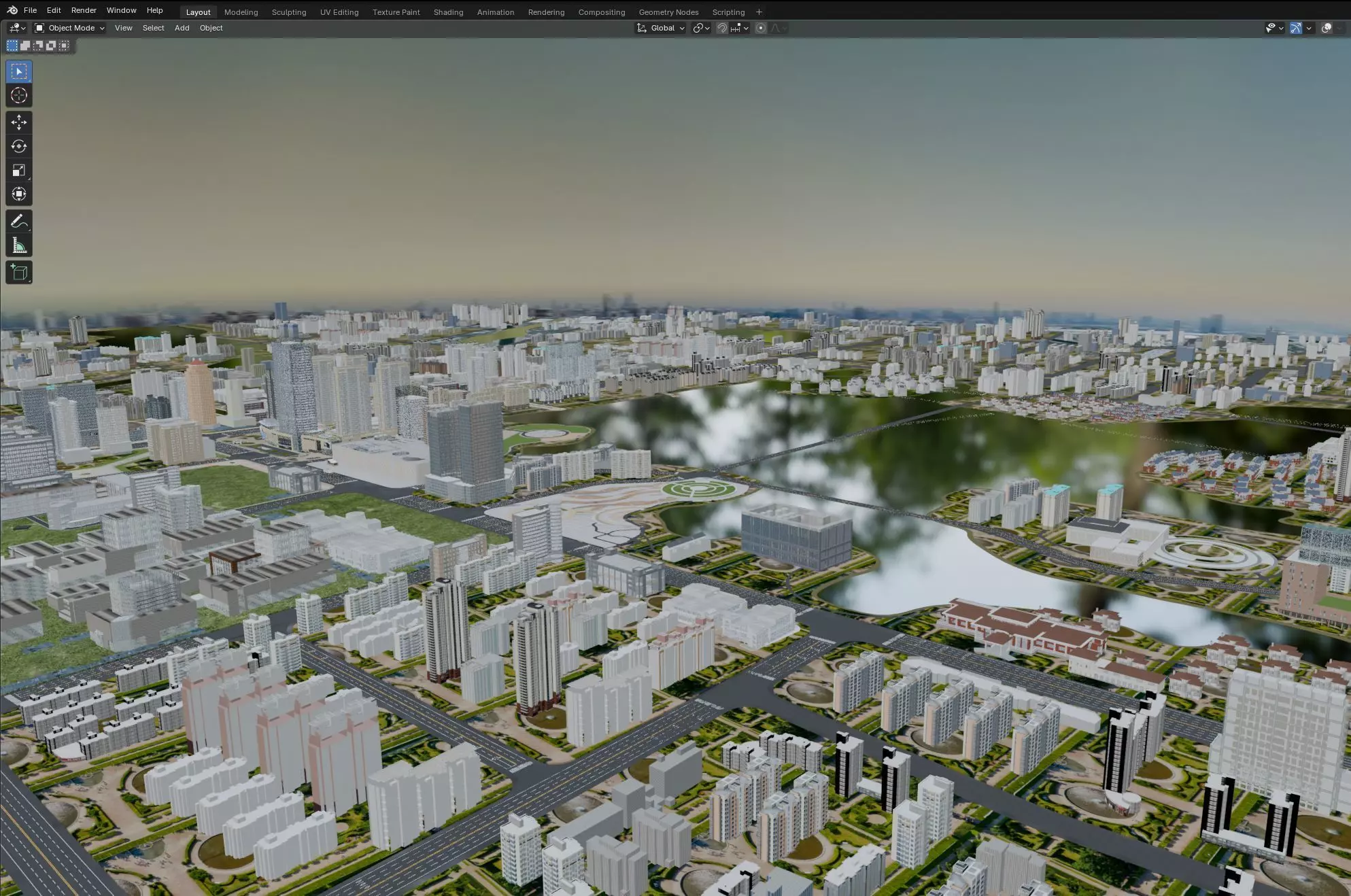Screen dimensions: 1351x896
Task: Select the Annotate pencil tool
Action: (x=19, y=222)
